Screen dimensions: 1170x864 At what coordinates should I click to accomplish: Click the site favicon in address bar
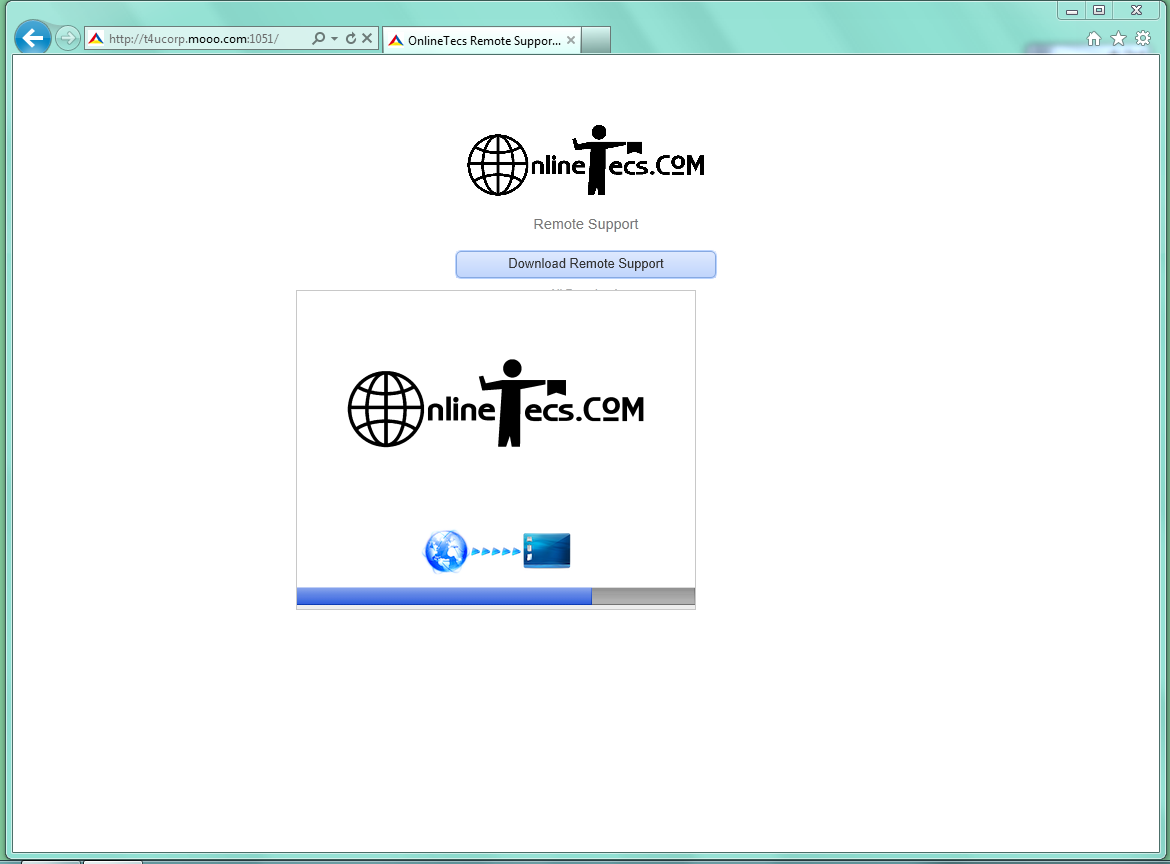coord(96,39)
